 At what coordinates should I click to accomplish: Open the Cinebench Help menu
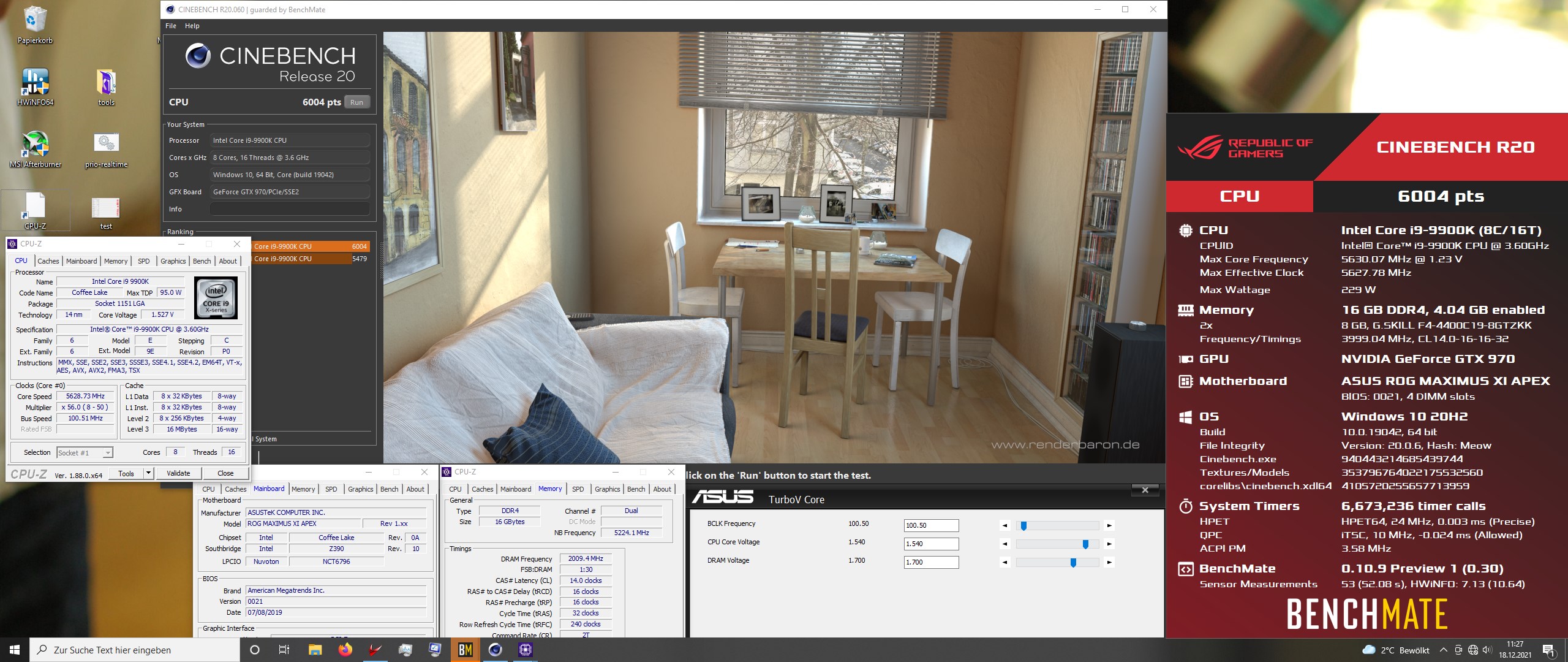coord(192,26)
